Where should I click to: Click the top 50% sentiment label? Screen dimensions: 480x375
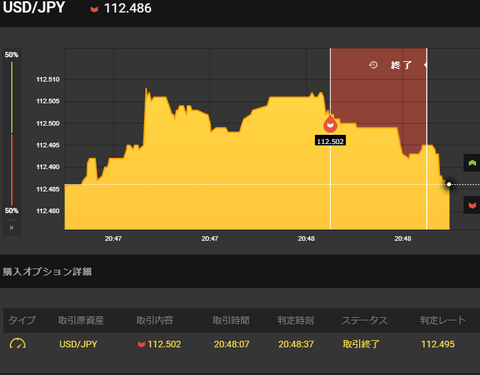12,55
